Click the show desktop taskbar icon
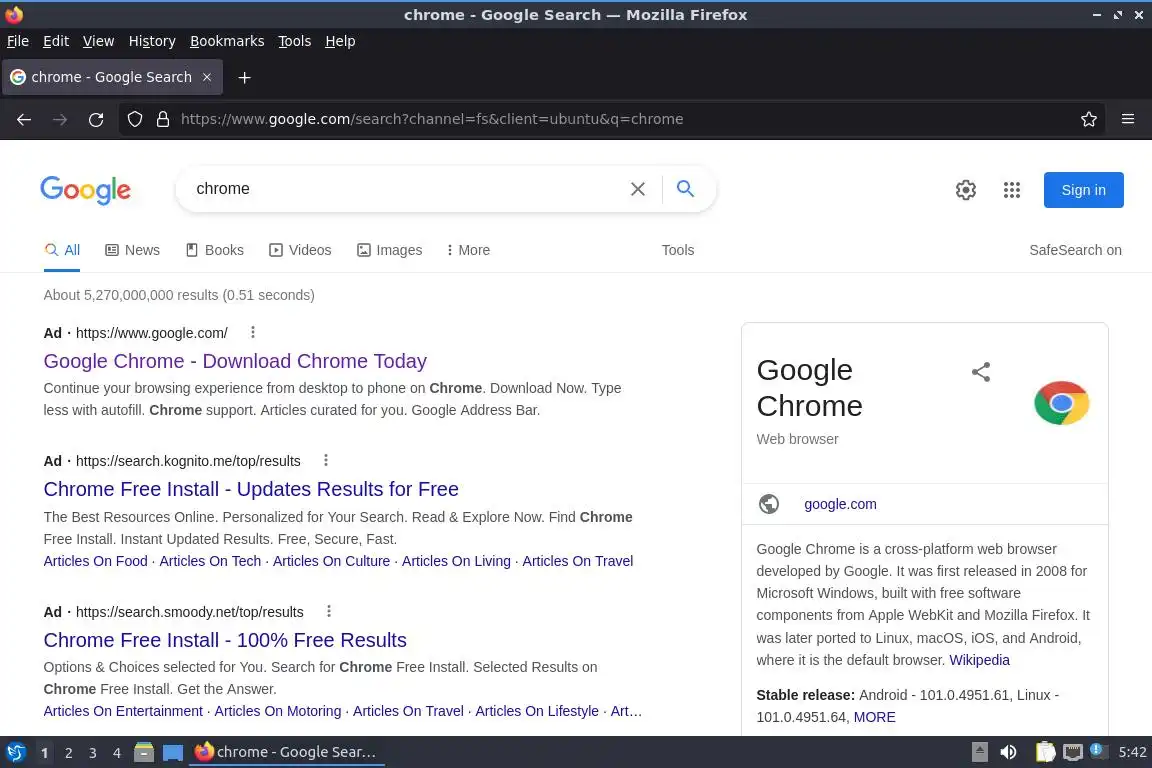Image resolution: width=1152 pixels, height=768 pixels. [173, 753]
